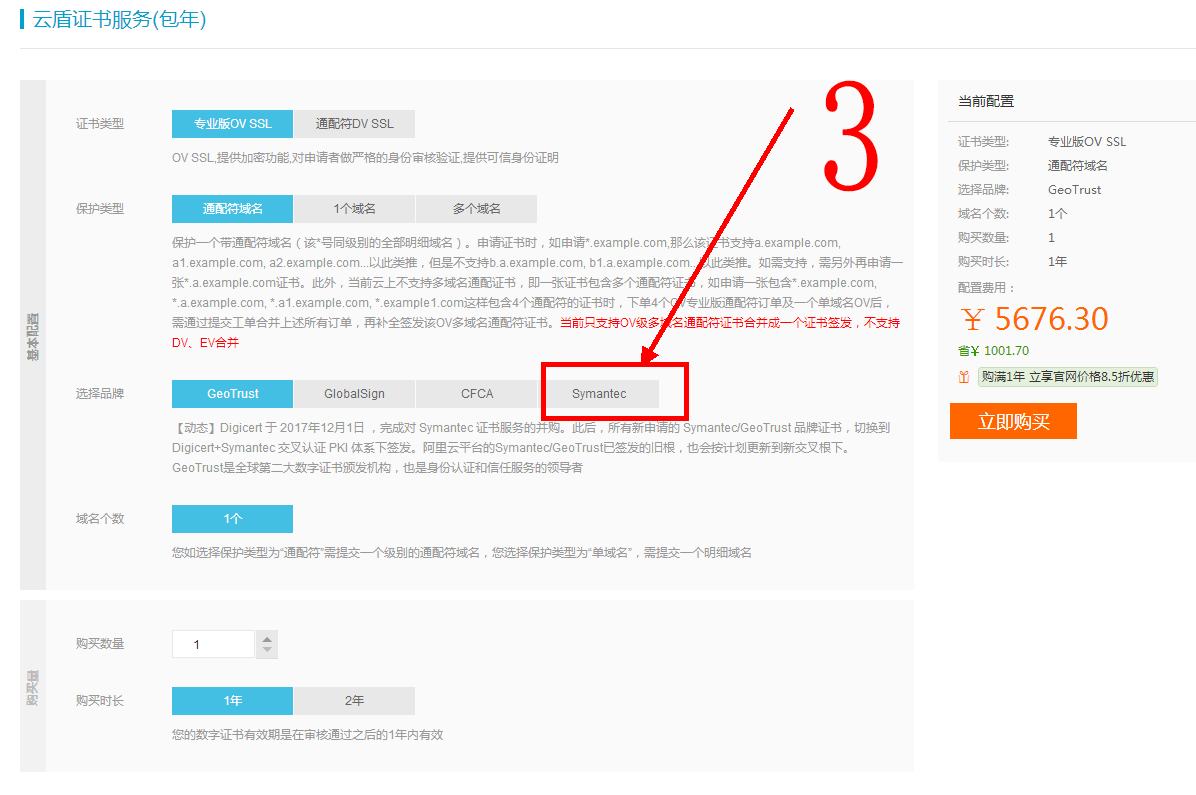The image size is (1196, 795).
Task: Click the 8.5折优惠 discount promotion label
Action: pyautogui.click(x=1067, y=377)
